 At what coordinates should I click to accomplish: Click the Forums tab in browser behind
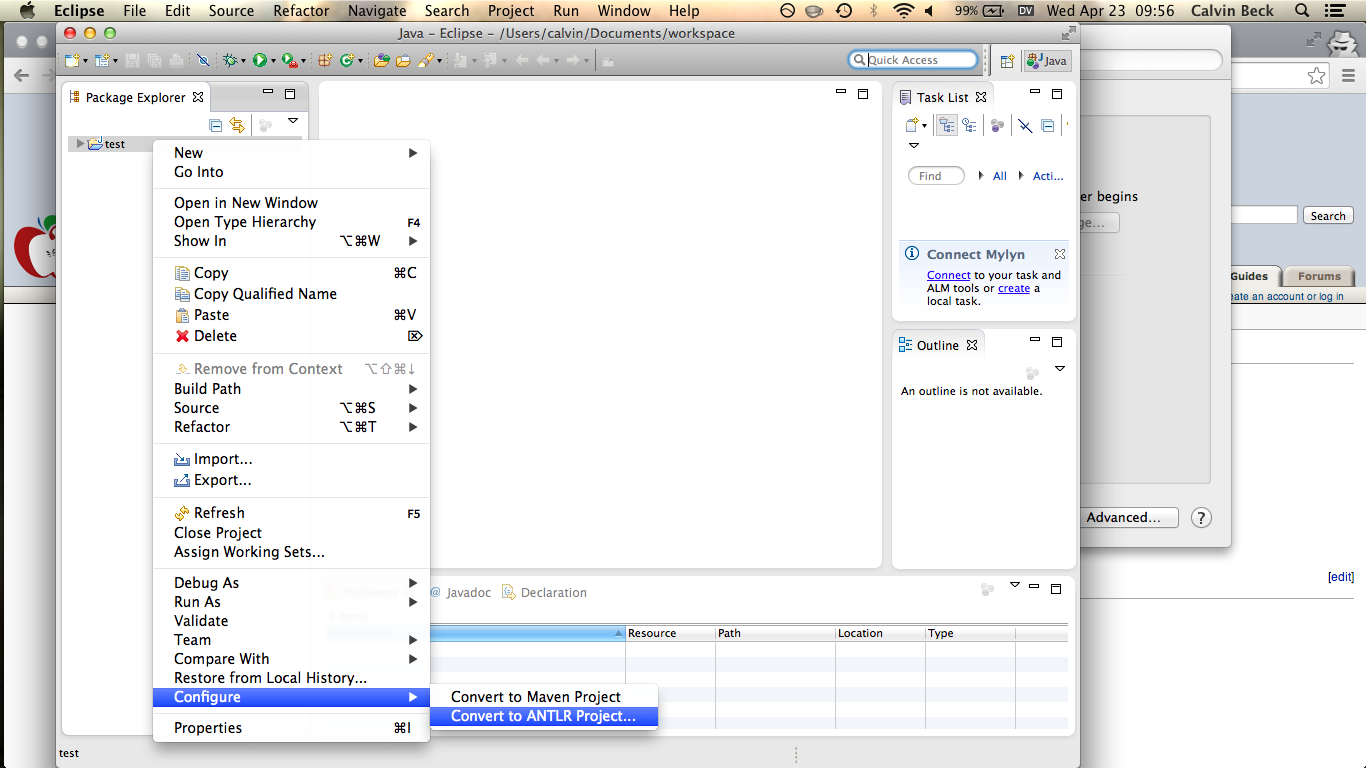pyautogui.click(x=1319, y=276)
